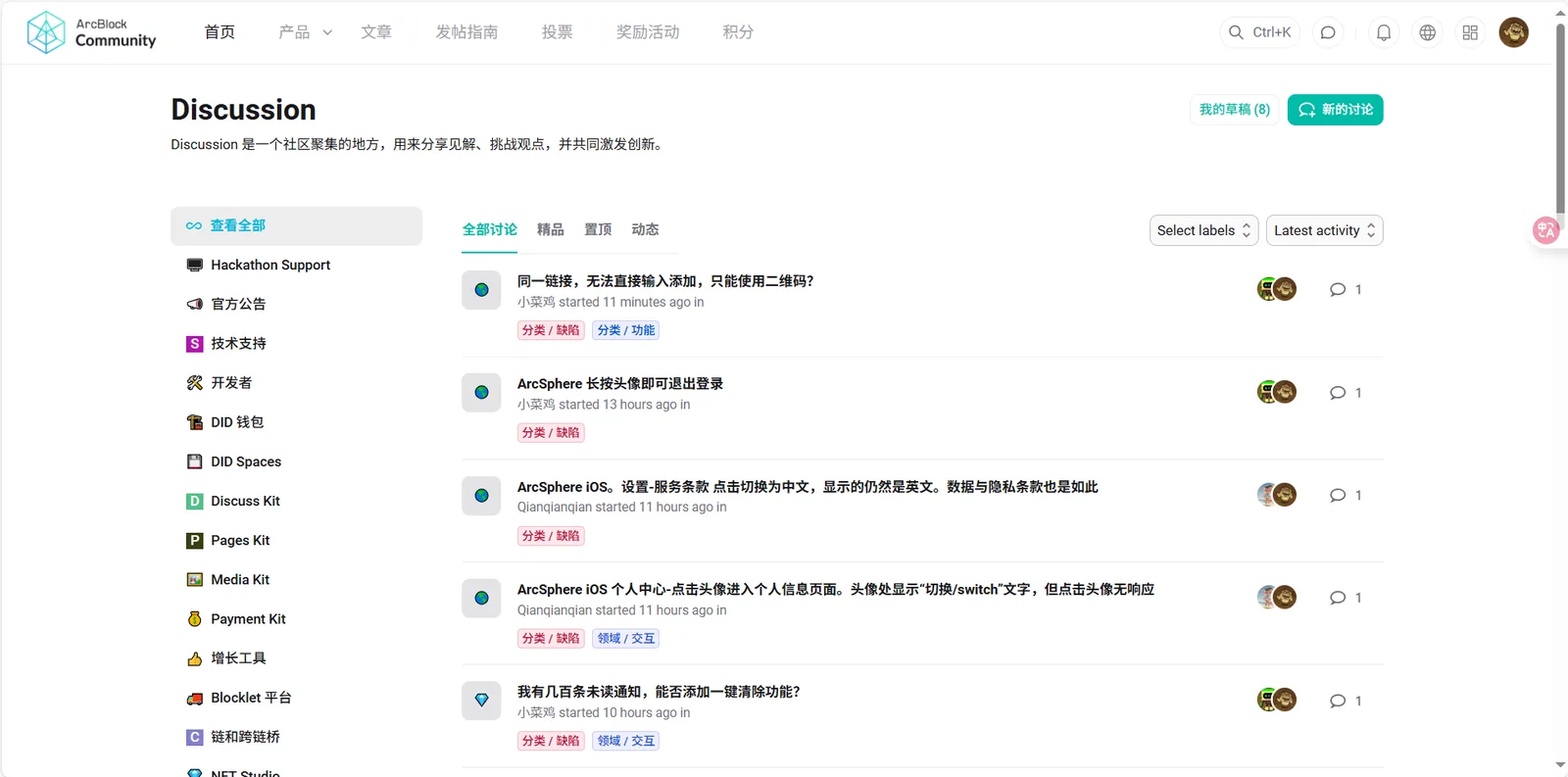Viewport: 1568px width, 777px height.
Task: Start a 新的讨论
Action: click(x=1336, y=110)
